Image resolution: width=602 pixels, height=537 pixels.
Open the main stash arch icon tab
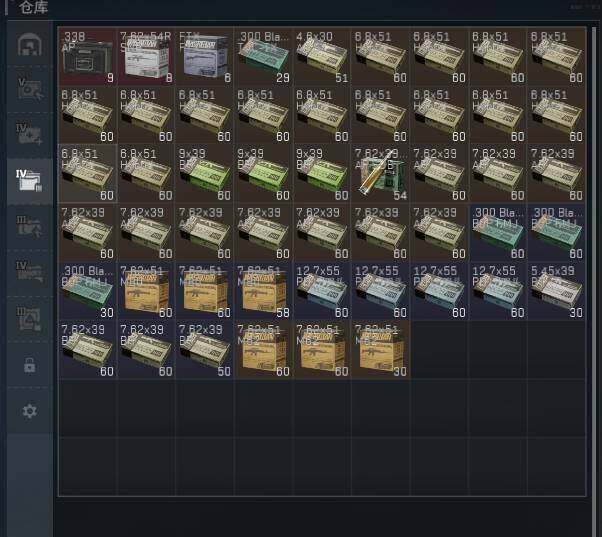tap(30, 45)
